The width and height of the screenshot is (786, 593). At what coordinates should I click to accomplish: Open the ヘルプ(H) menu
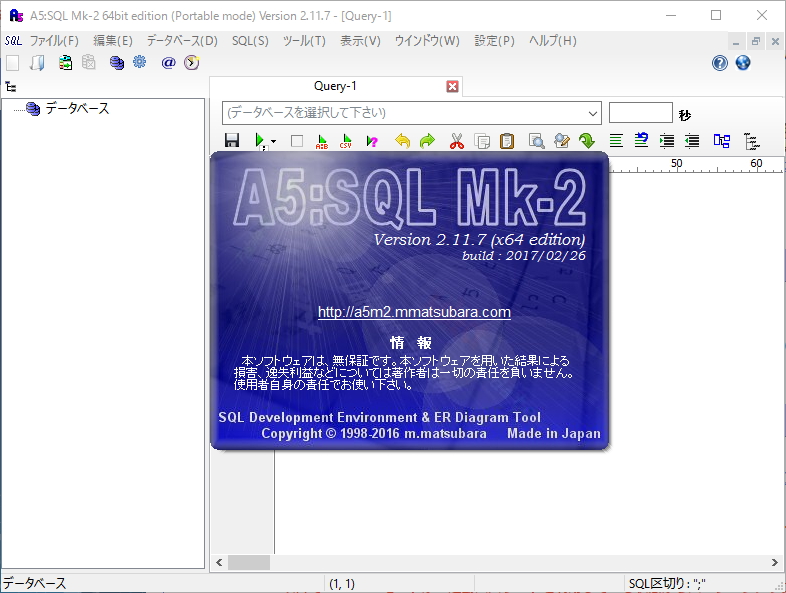553,41
